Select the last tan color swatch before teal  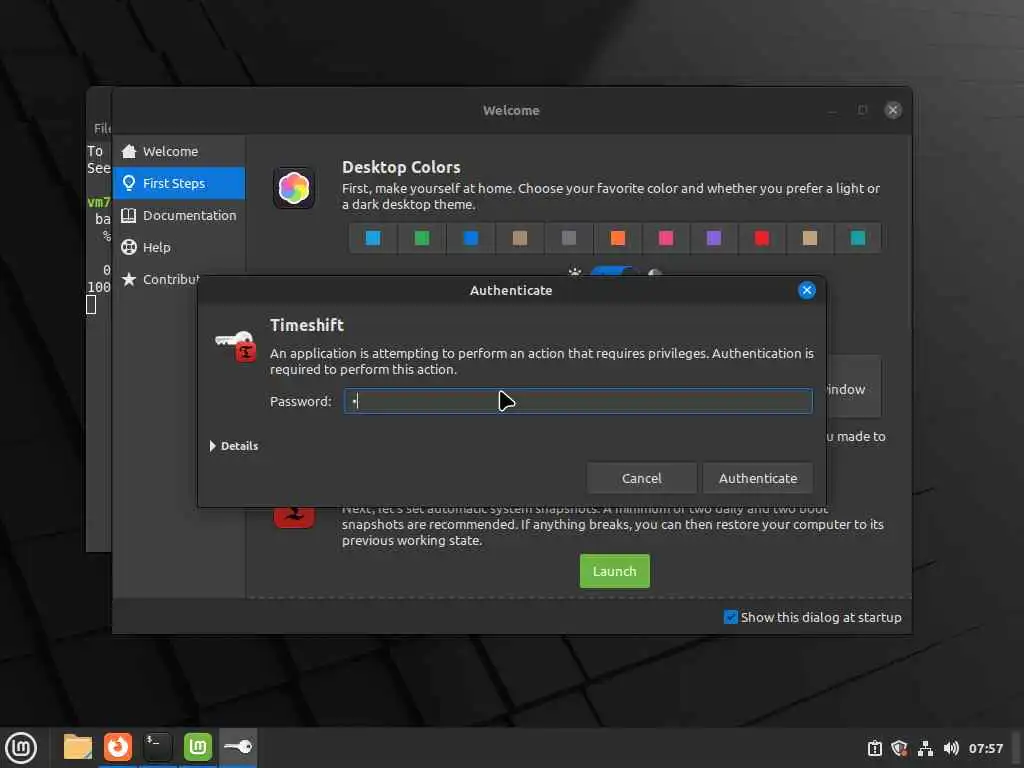(x=810, y=238)
